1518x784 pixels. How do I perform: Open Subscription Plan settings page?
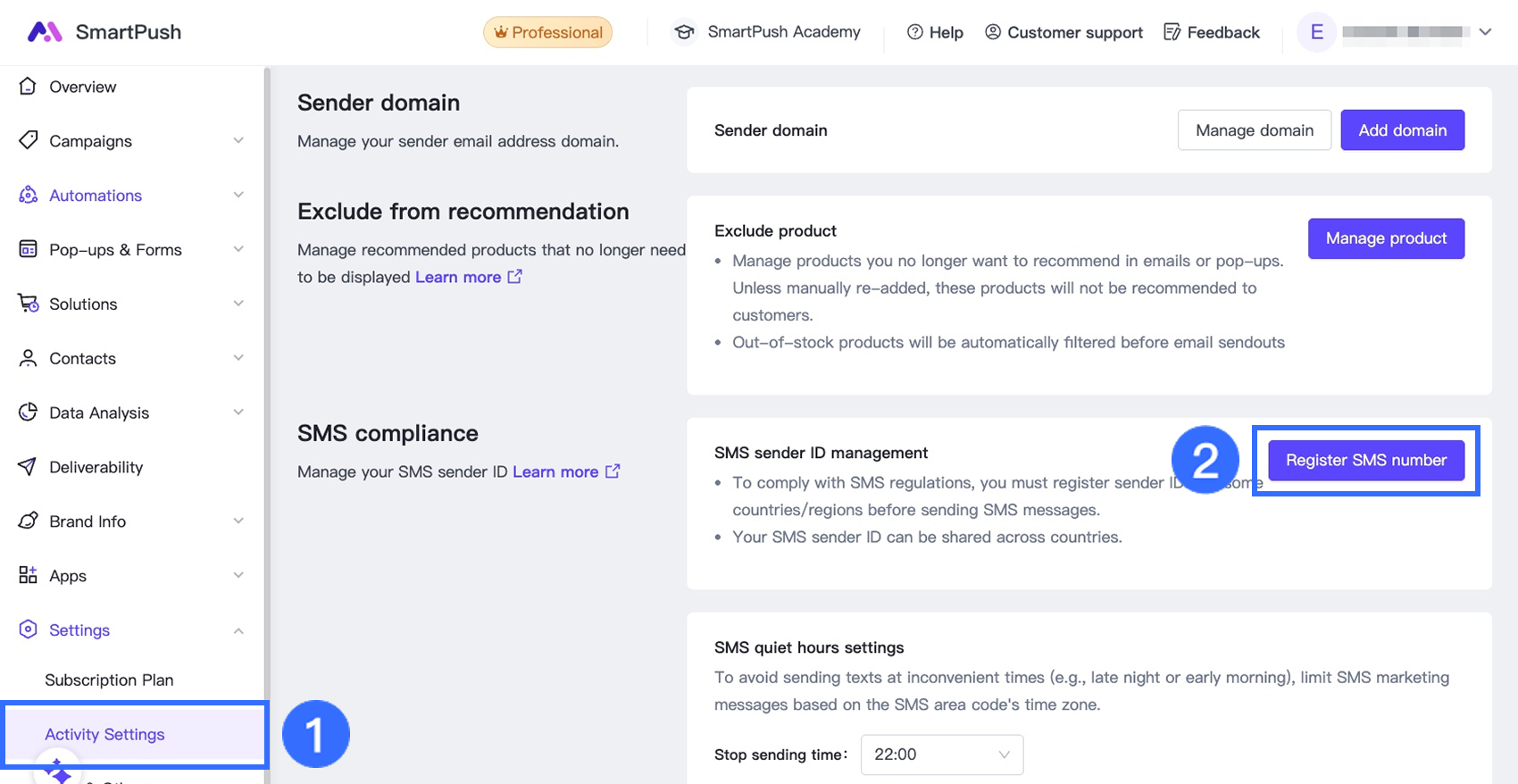click(x=109, y=680)
